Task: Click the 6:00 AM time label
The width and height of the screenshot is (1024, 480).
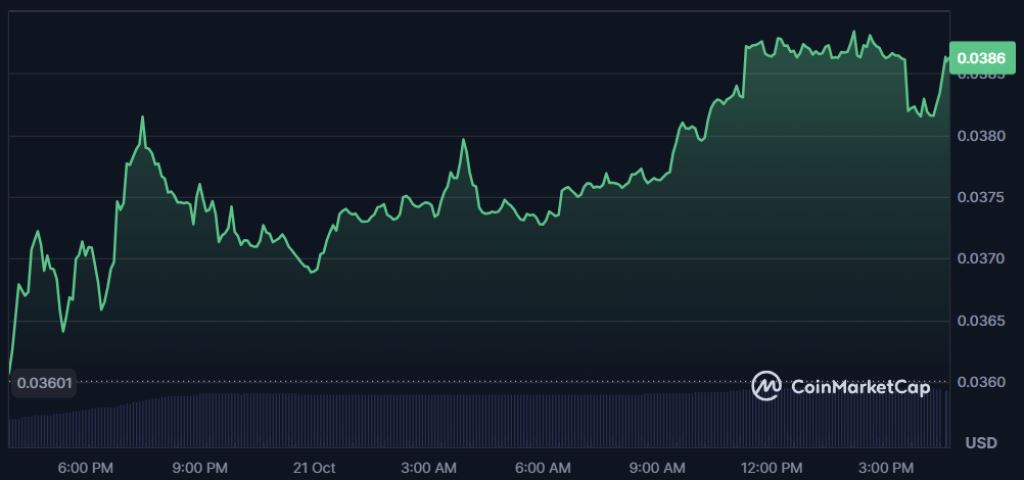Action: coord(543,468)
